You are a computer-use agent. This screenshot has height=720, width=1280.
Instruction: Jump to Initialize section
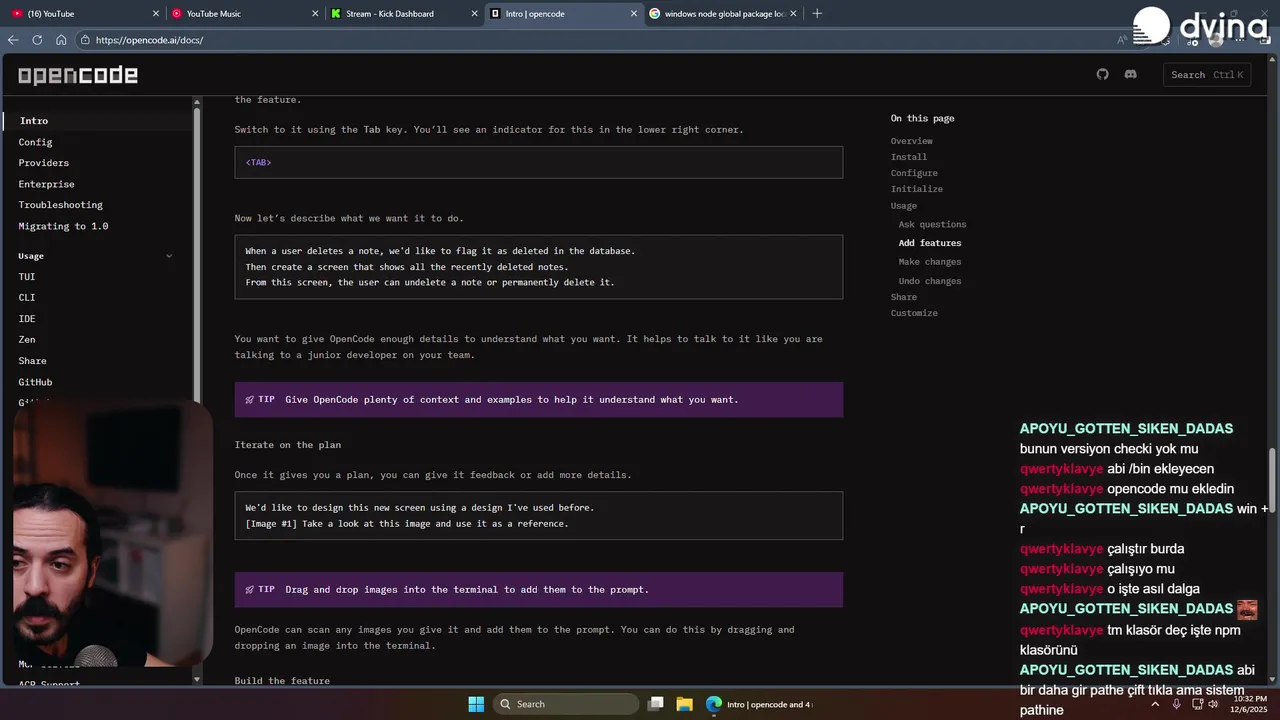[916, 189]
